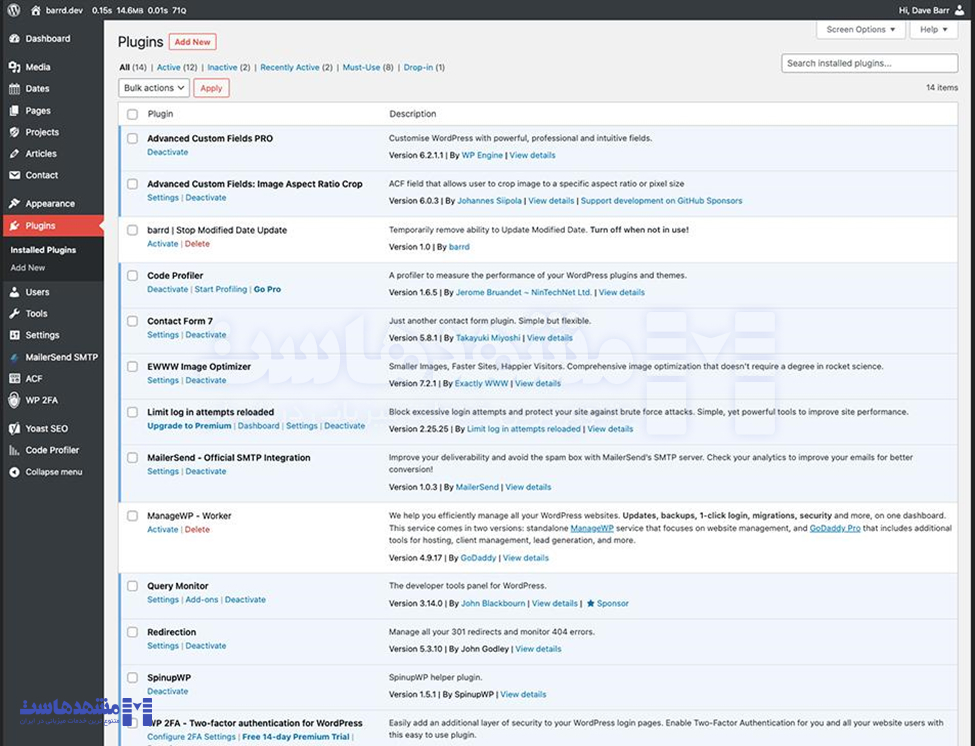Toggle the select-all checkbox in the table header
Viewport: 975px width, 746px height.
pos(132,114)
